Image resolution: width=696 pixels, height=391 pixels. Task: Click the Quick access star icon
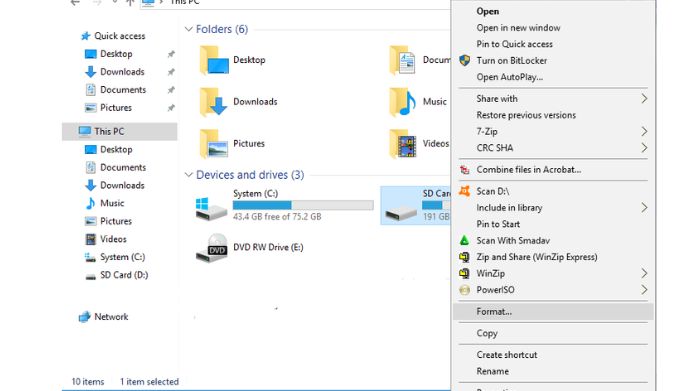pyautogui.click(x=85, y=36)
